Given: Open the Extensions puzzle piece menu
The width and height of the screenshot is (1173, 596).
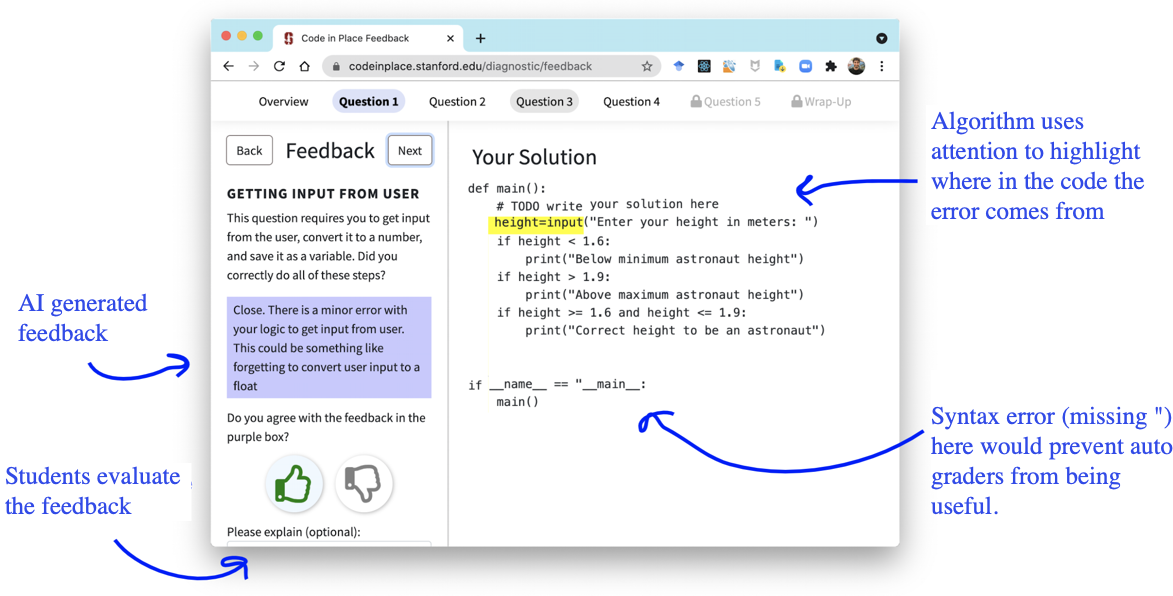Looking at the screenshot, I should [830, 66].
